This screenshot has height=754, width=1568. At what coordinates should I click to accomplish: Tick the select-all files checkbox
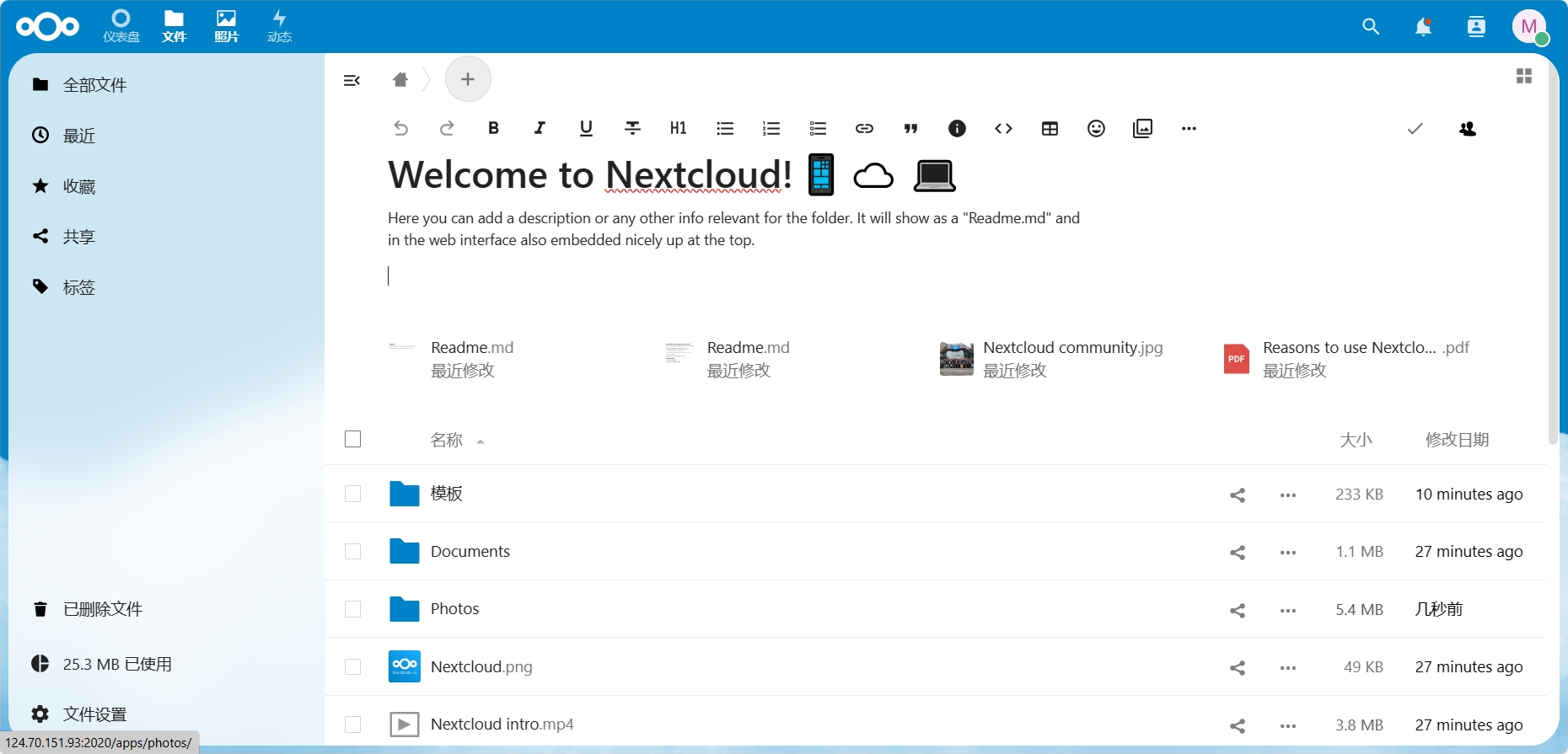(x=353, y=439)
